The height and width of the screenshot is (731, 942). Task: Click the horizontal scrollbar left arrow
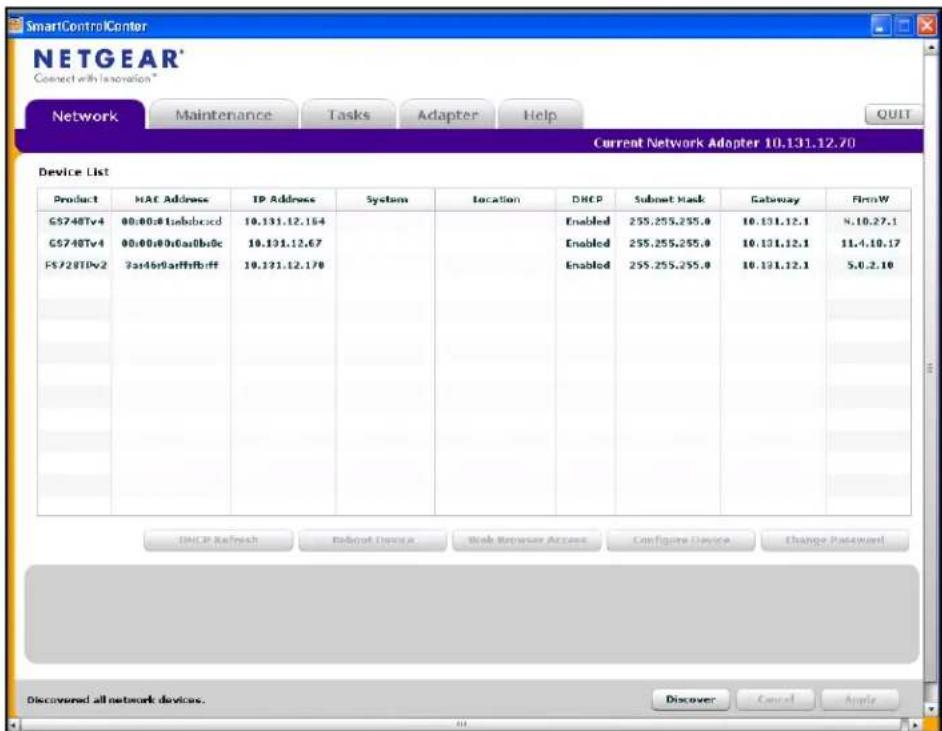coord(13,724)
